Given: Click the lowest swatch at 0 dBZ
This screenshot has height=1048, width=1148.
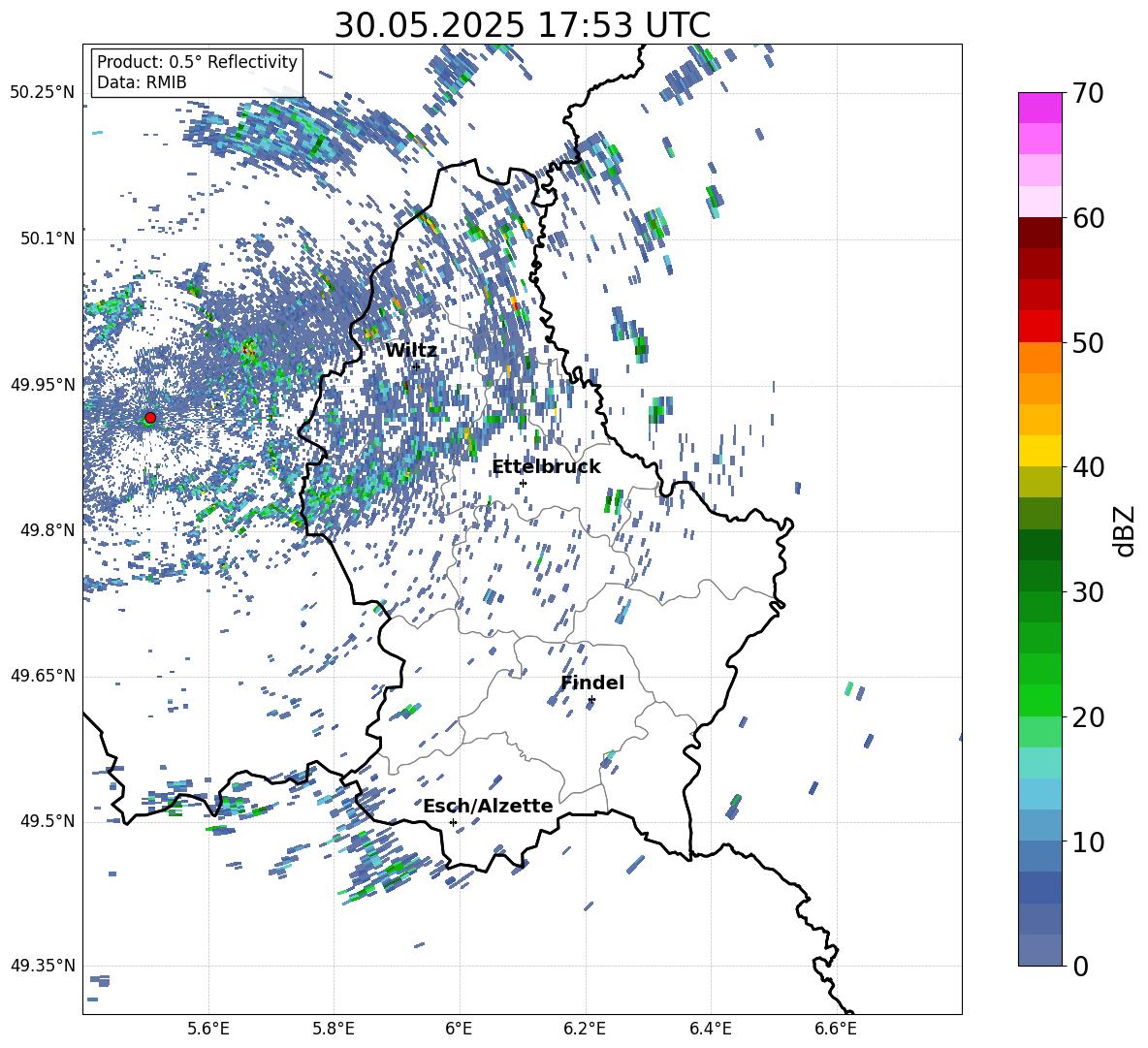Looking at the screenshot, I should click(x=1039, y=950).
